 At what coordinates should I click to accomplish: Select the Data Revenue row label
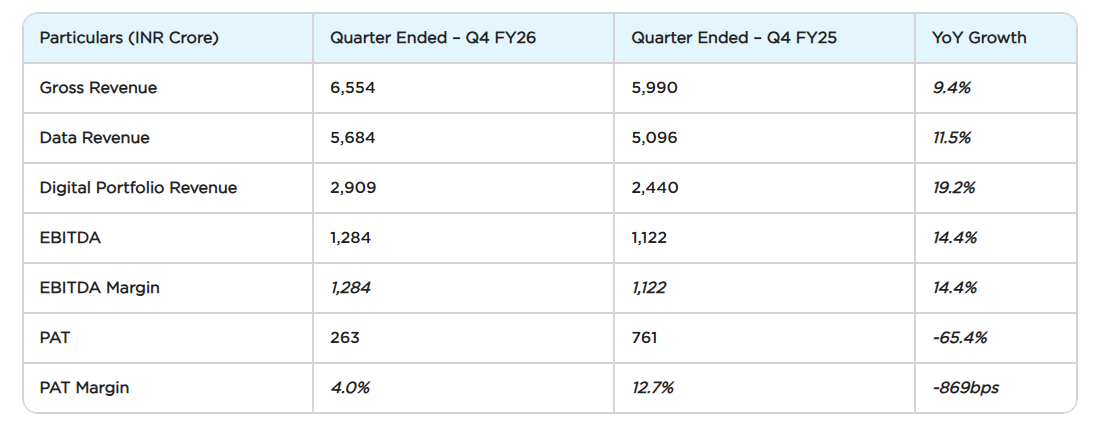pos(94,138)
